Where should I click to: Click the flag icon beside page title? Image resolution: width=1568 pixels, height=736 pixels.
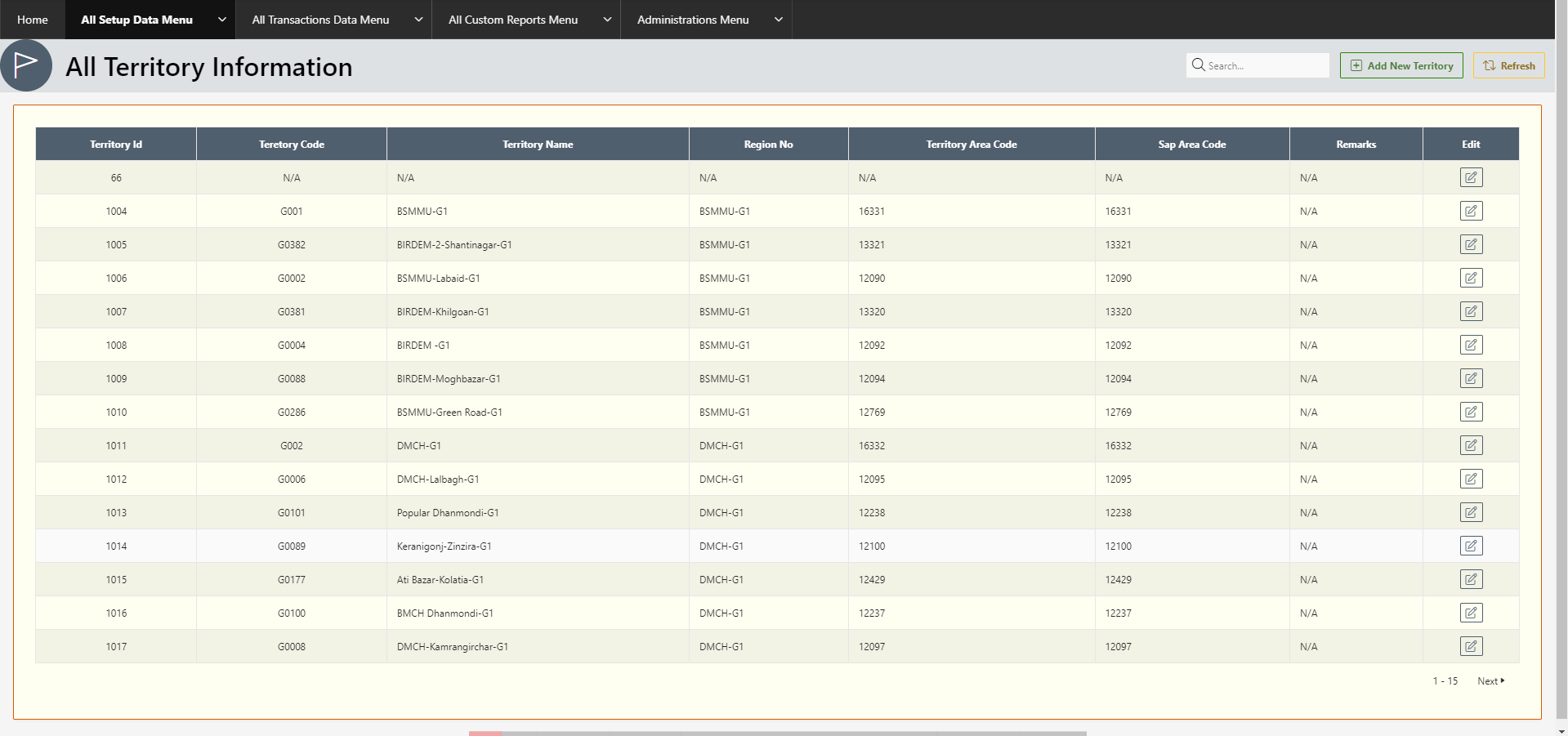26,65
